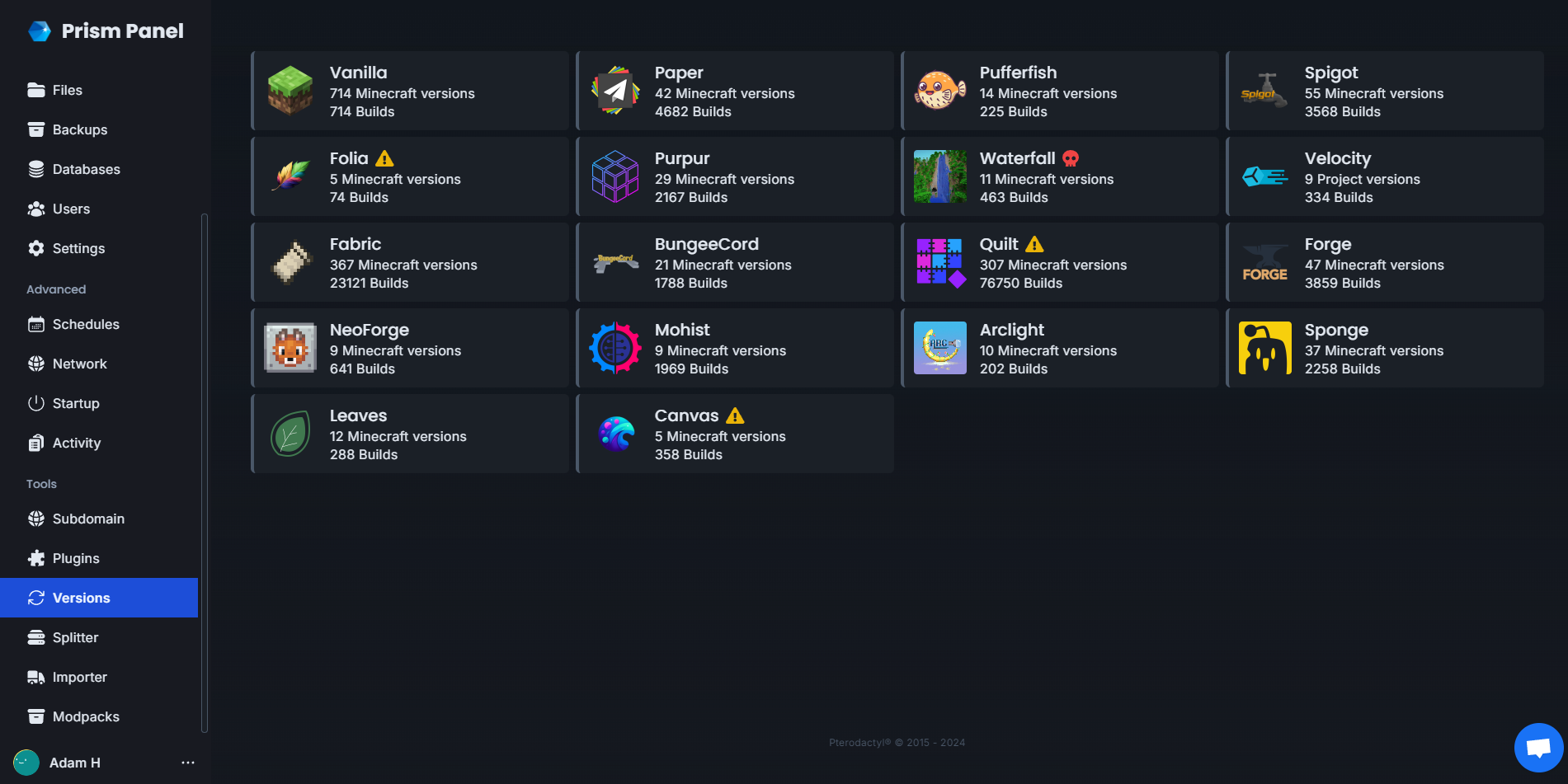Click '23121 Builds' text under Fabric

coord(369,283)
